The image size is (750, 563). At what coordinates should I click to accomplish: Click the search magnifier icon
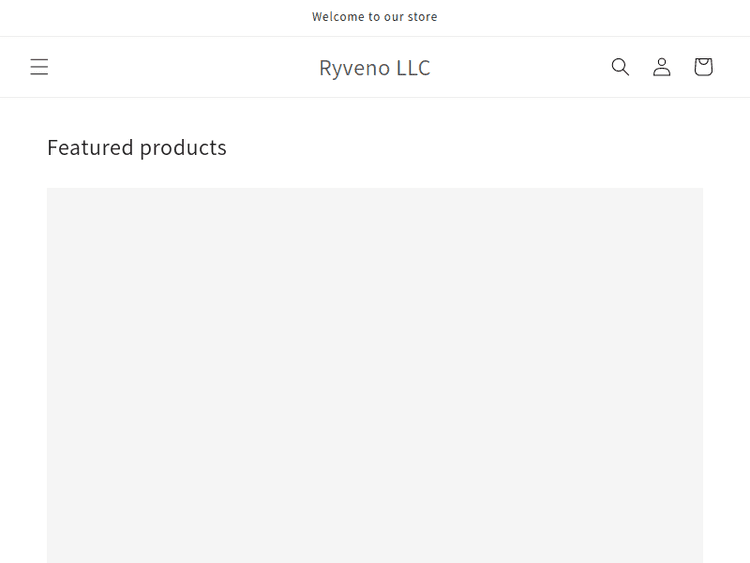pyautogui.click(x=620, y=67)
